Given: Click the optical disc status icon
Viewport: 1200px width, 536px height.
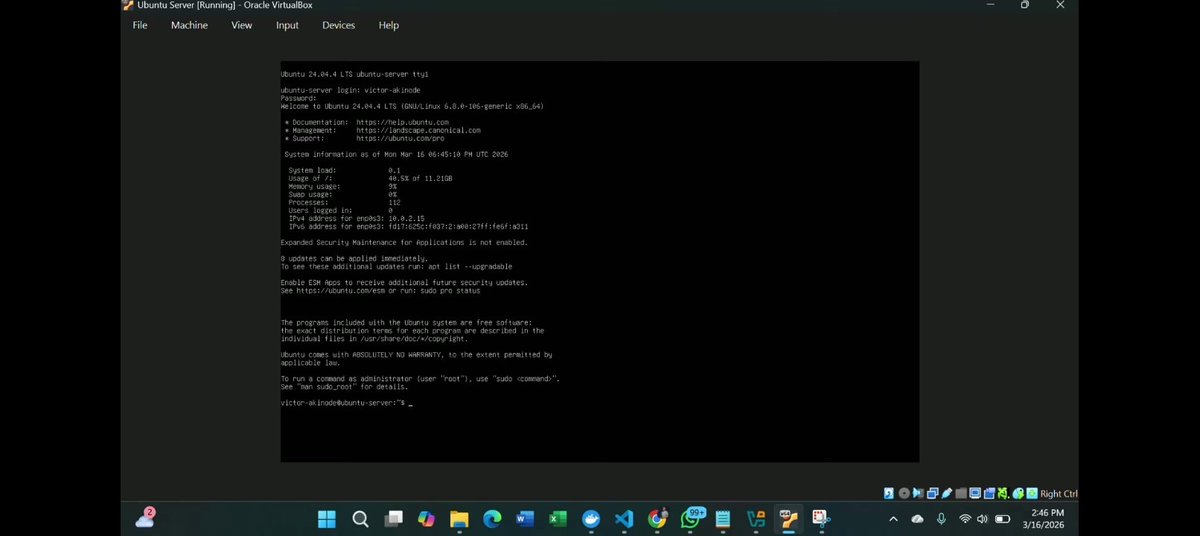Looking at the screenshot, I should (x=904, y=493).
